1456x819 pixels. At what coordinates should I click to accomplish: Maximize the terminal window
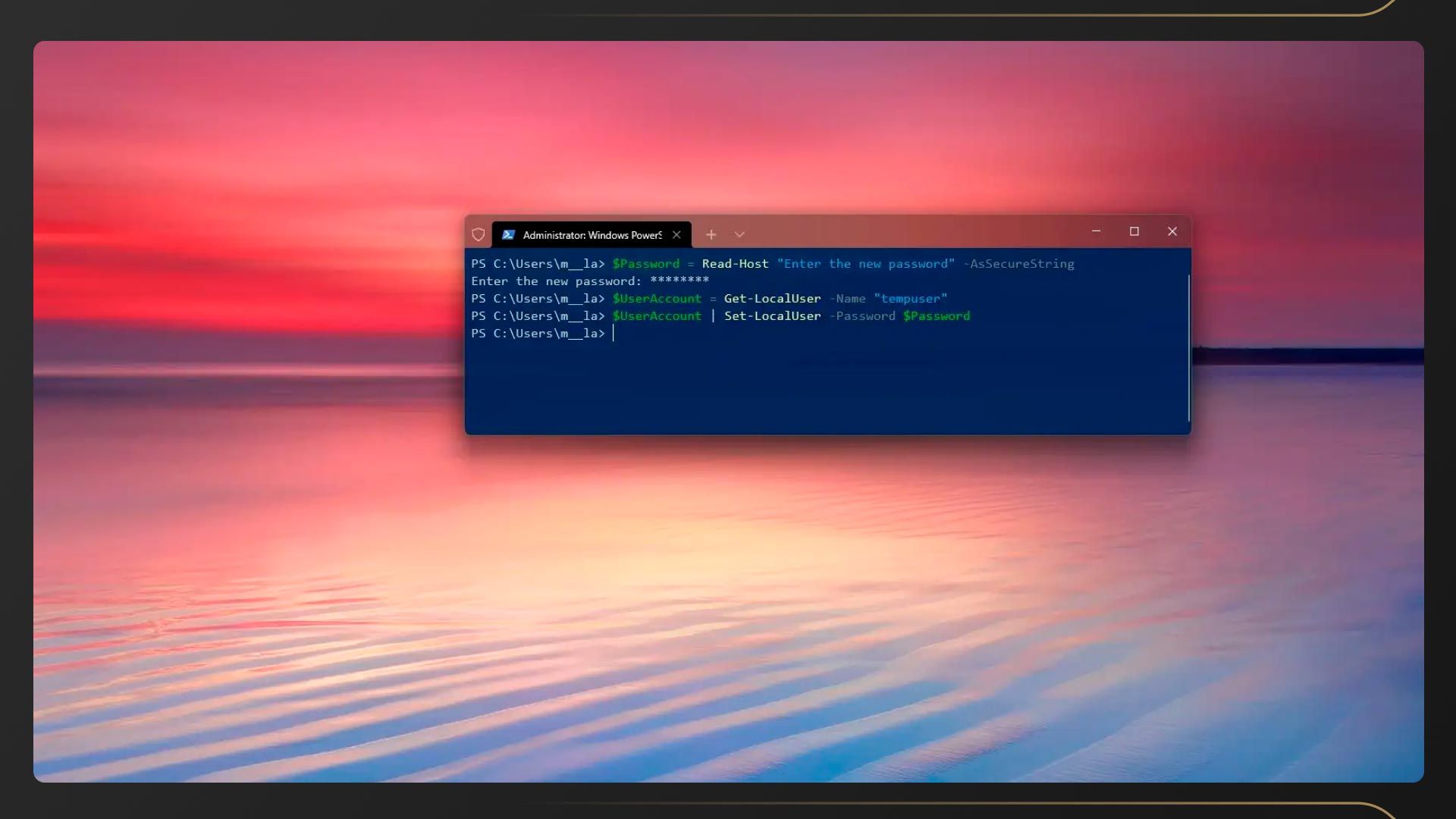point(1134,231)
